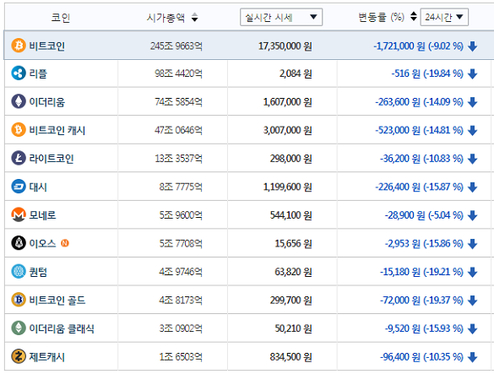
Task: Click the down arrow in the 비트코인 골드 row
Action: pos(473,300)
